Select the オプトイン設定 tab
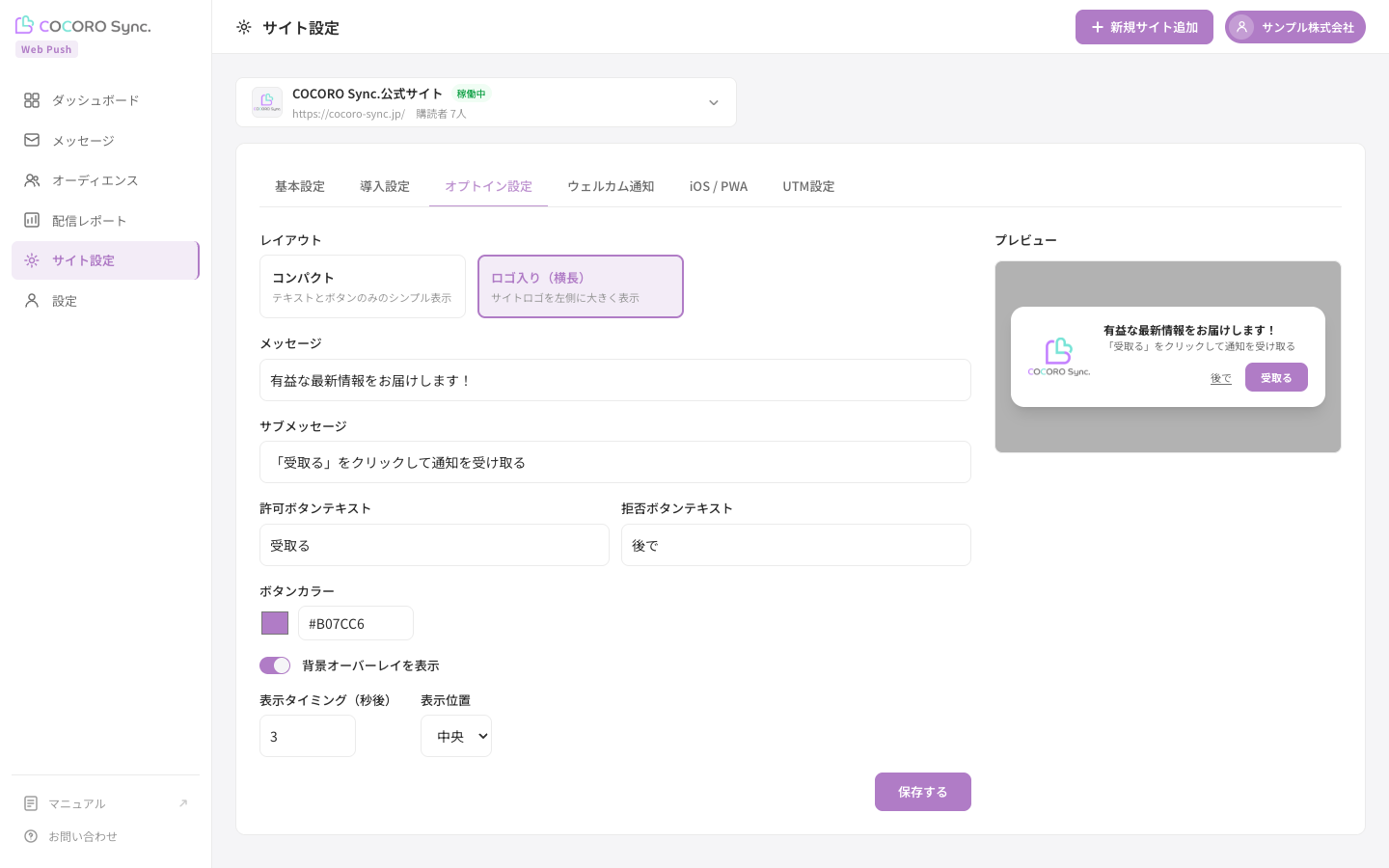1389x868 pixels. (x=488, y=186)
